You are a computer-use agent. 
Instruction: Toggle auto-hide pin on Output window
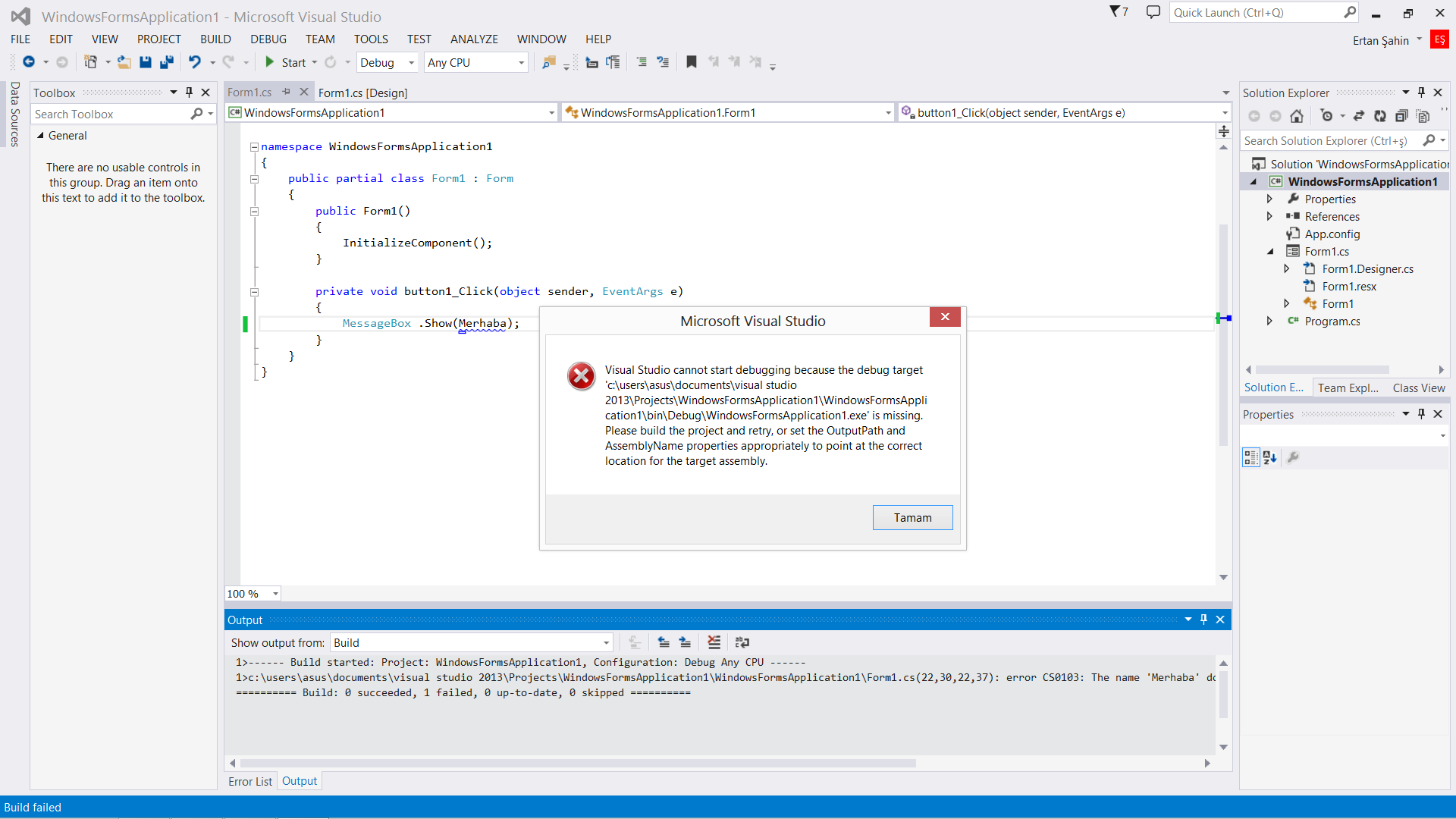tap(1203, 620)
